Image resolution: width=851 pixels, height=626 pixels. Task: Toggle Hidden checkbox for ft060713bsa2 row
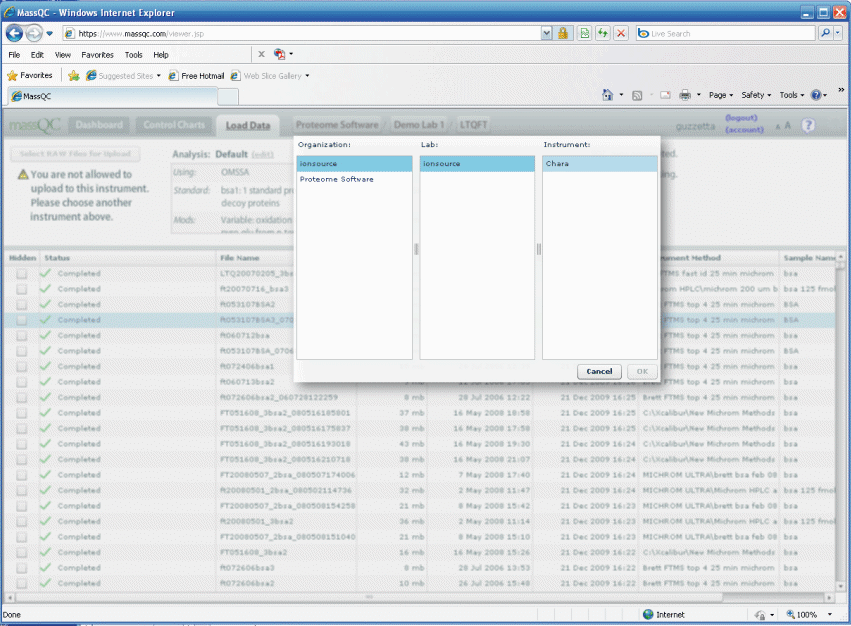pos(22,382)
